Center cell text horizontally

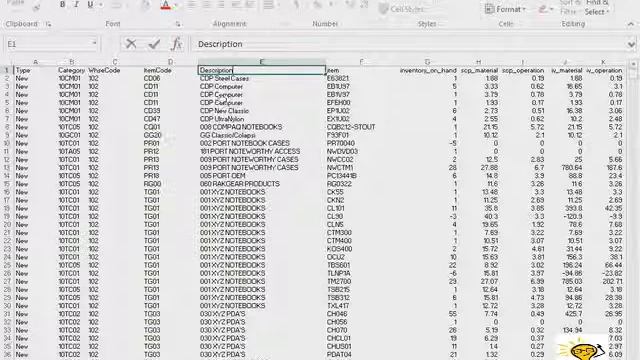point(206,5)
